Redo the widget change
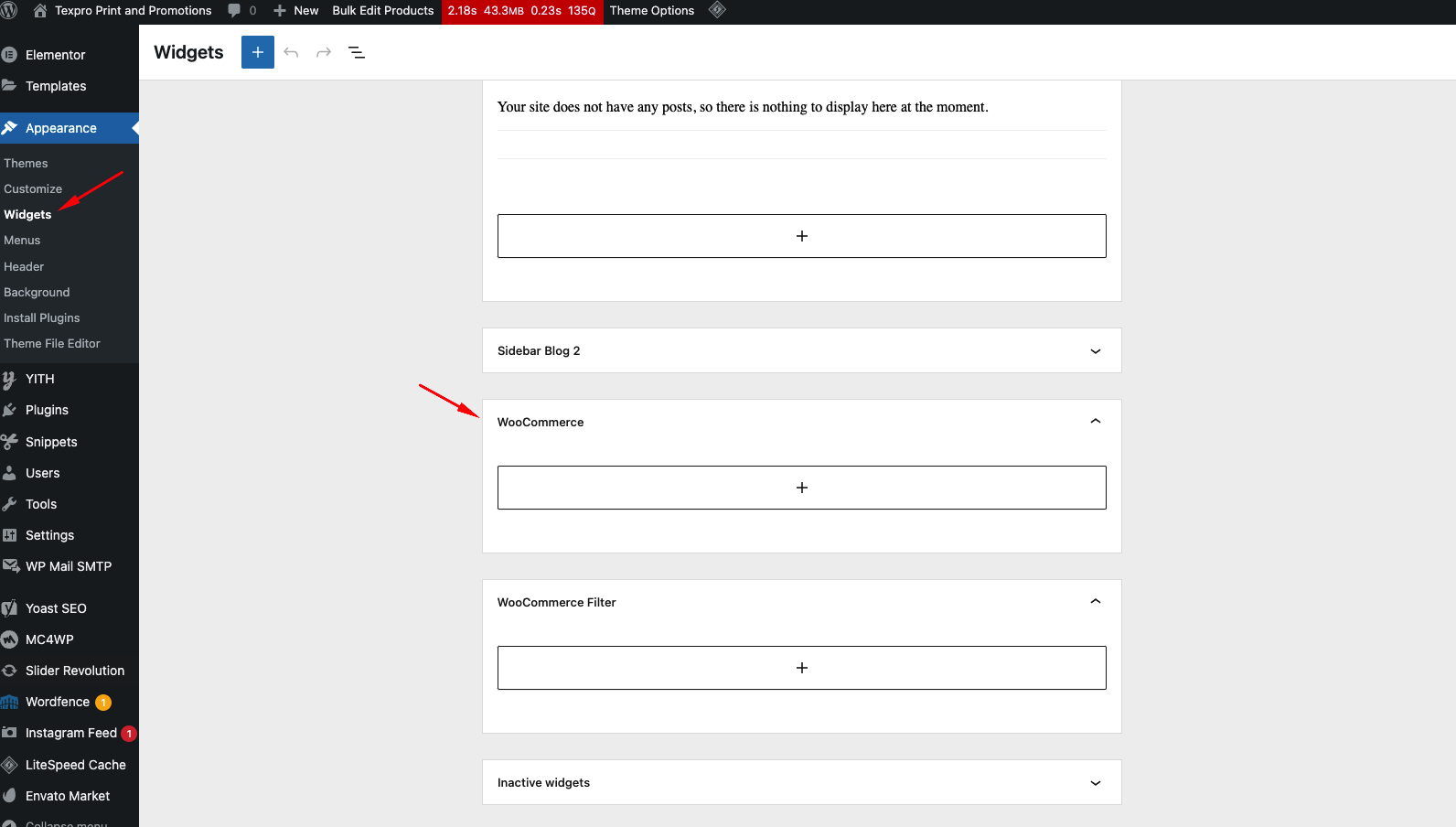 click(324, 52)
